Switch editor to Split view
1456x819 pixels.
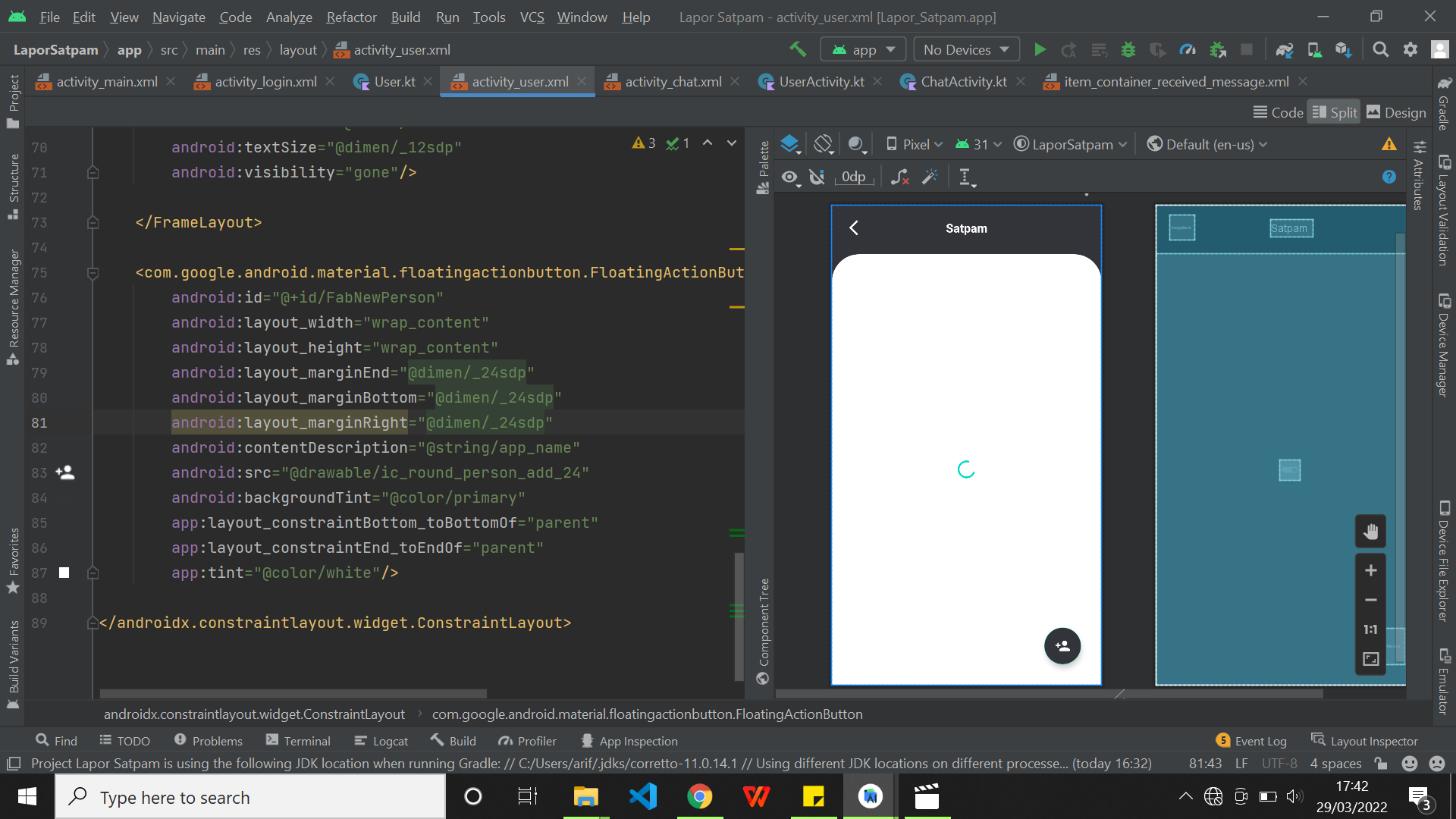pos(1335,112)
